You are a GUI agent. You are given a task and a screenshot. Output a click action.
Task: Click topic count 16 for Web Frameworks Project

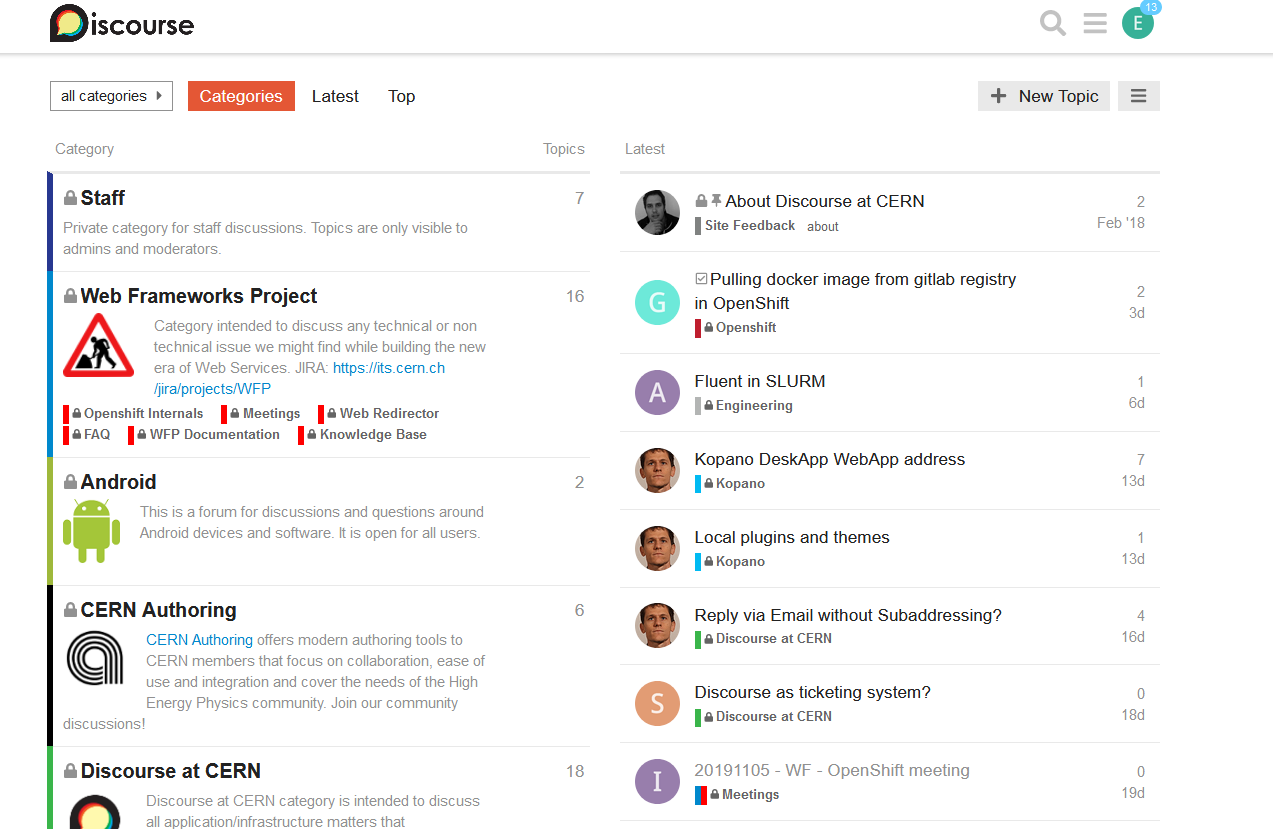click(x=575, y=296)
